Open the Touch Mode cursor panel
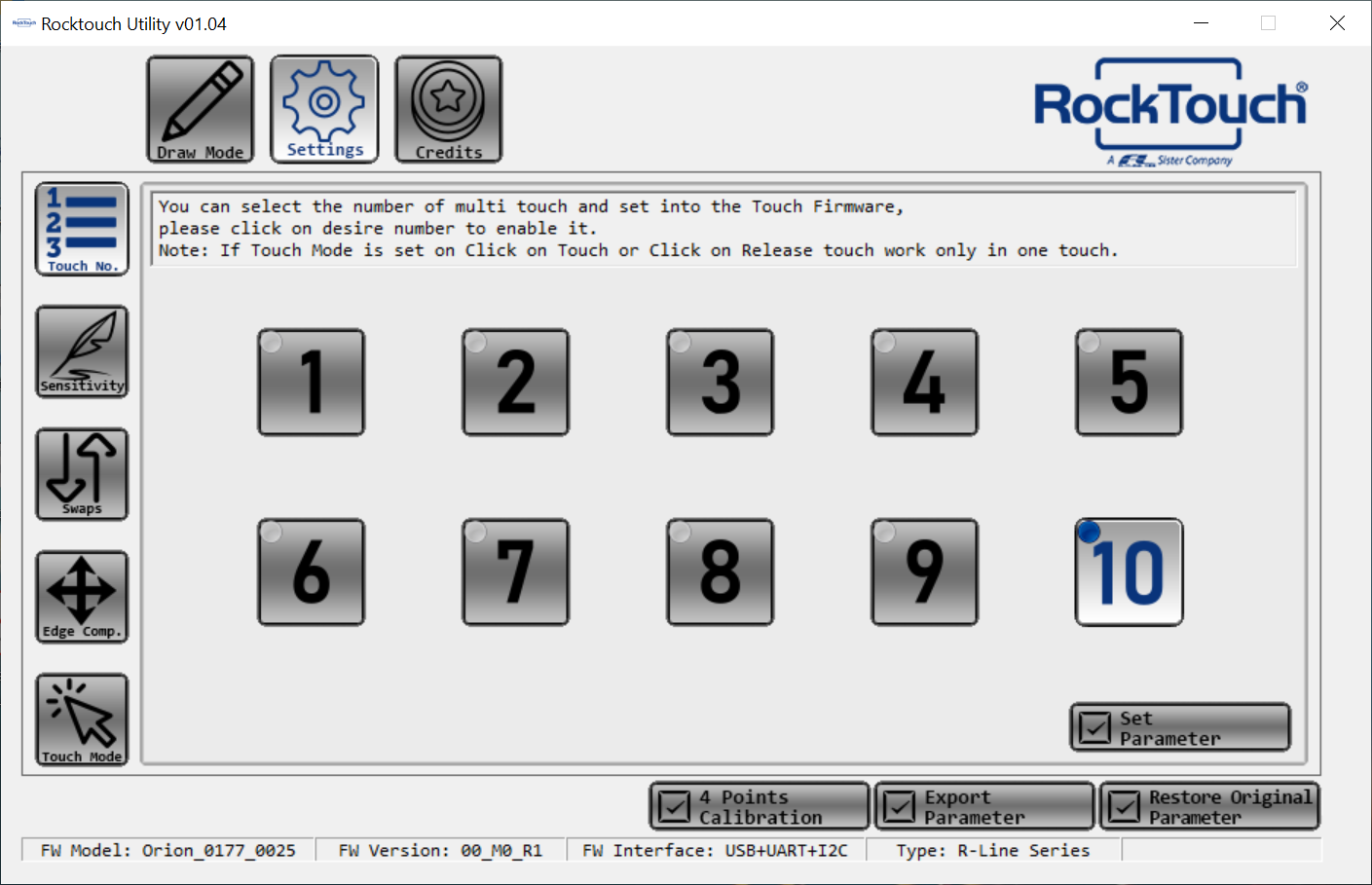The height and width of the screenshot is (885, 1372). pyautogui.click(x=82, y=719)
